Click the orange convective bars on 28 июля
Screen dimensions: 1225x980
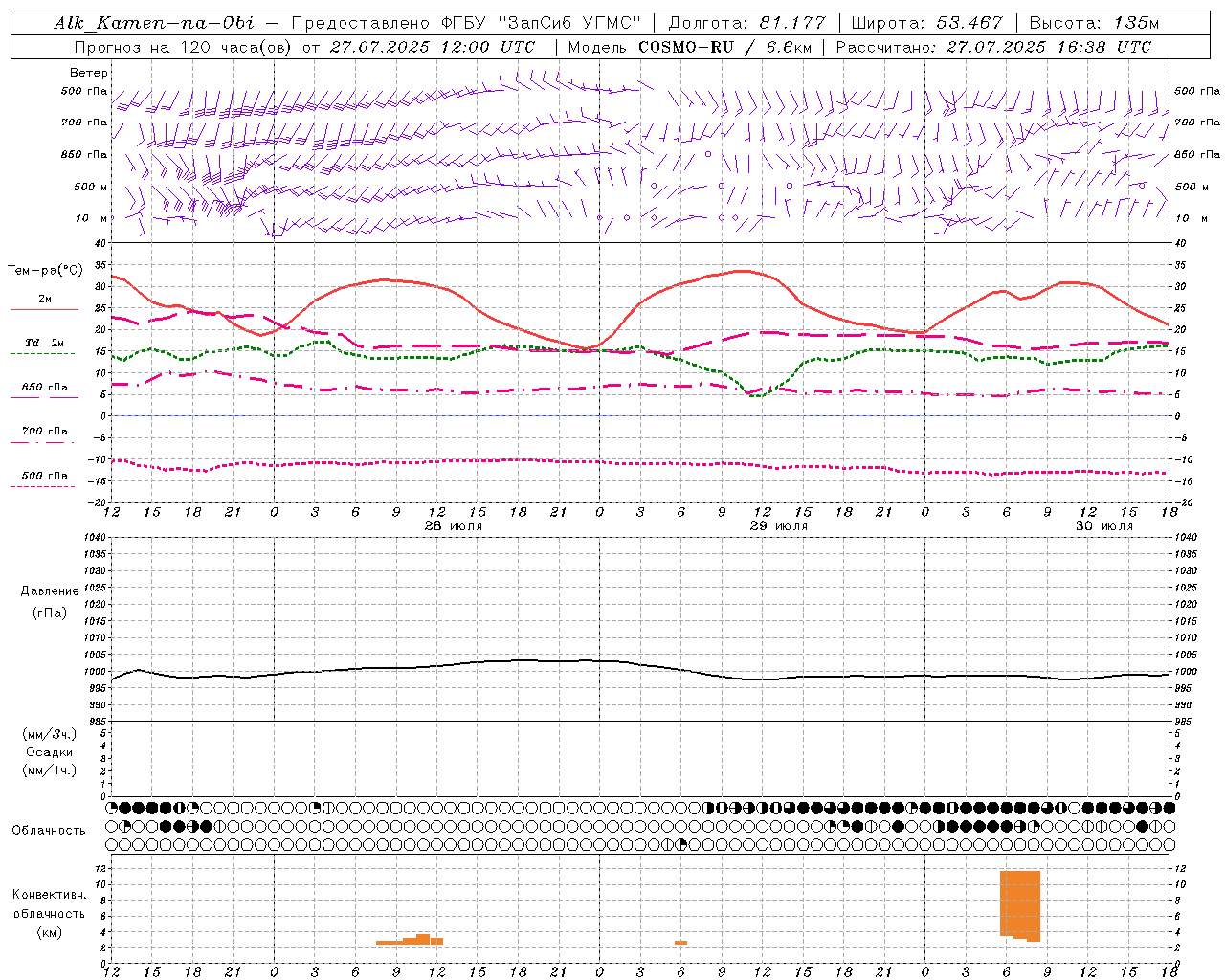point(410,939)
